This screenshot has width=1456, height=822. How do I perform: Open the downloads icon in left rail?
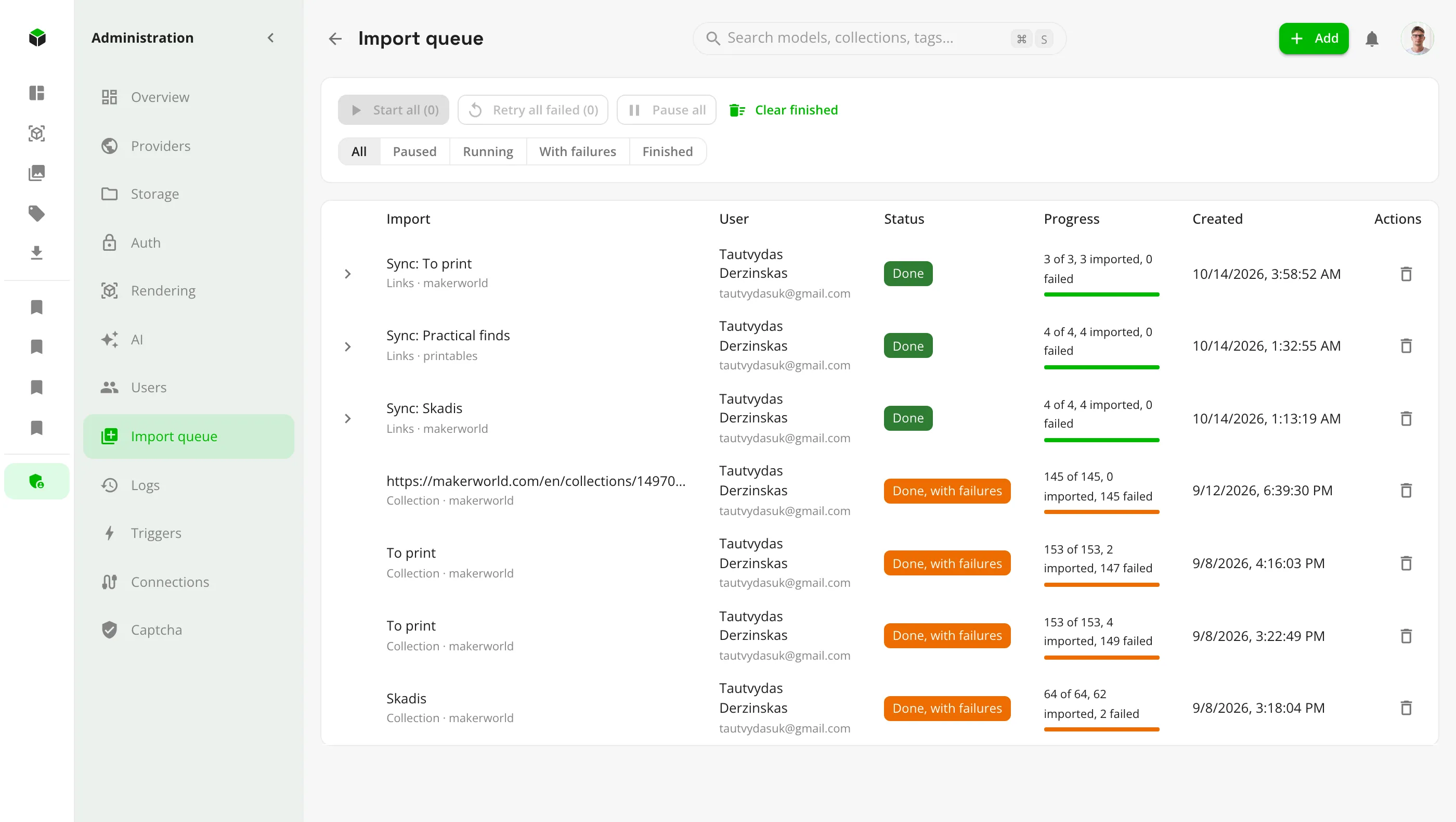click(37, 253)
